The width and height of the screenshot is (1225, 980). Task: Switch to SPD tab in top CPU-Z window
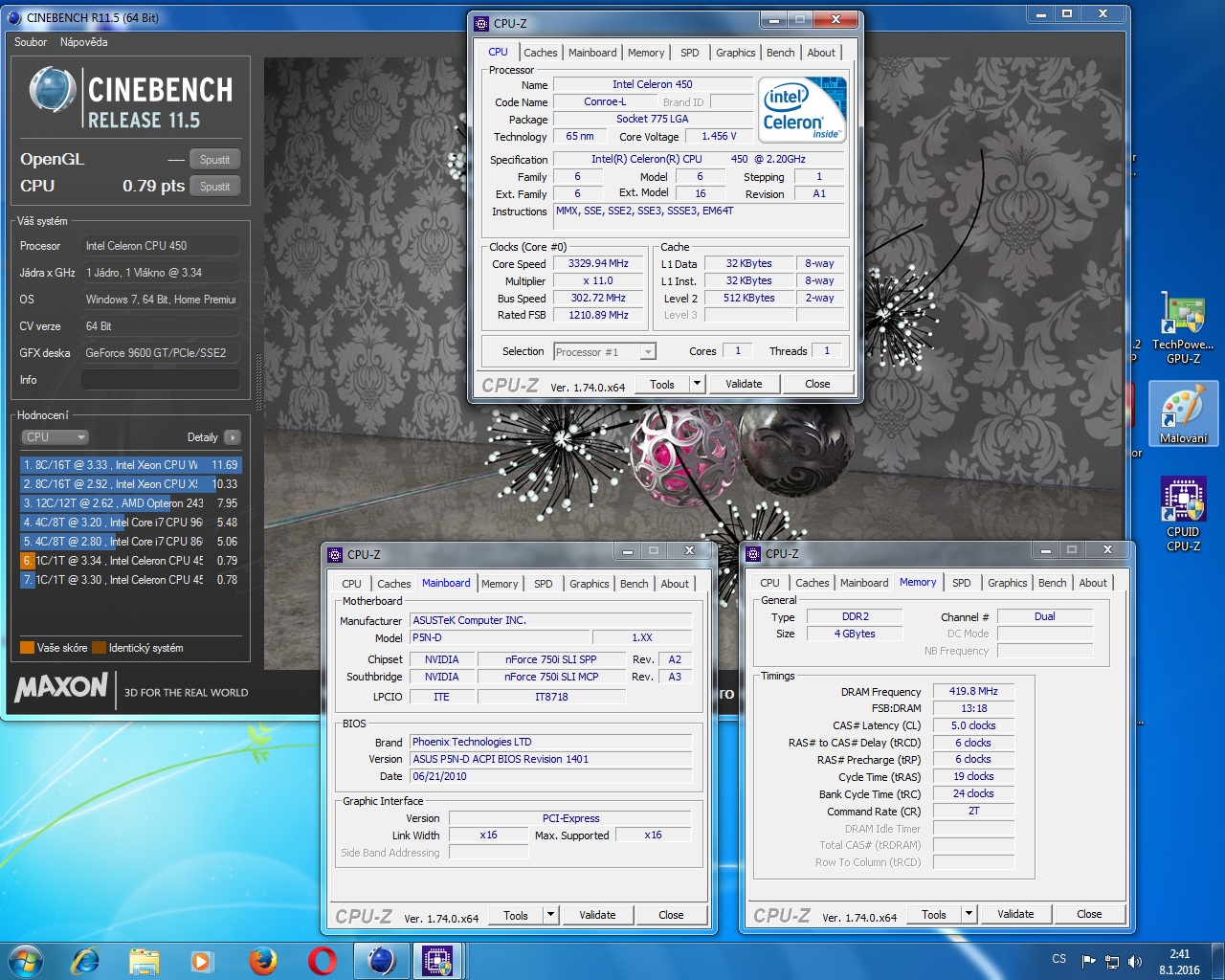tap(690, 53)
